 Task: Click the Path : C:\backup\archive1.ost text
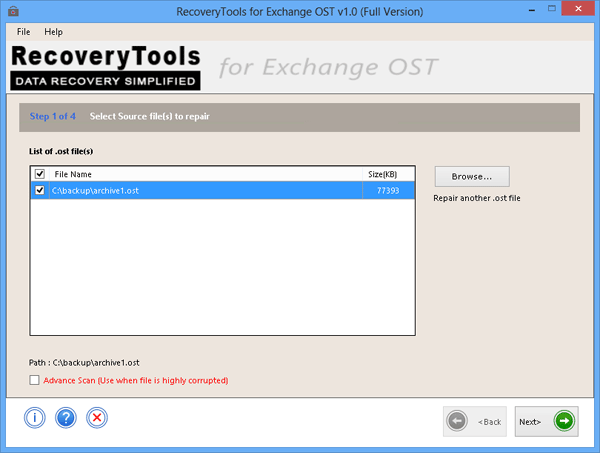pyautogui.click(x=84, y=362)
